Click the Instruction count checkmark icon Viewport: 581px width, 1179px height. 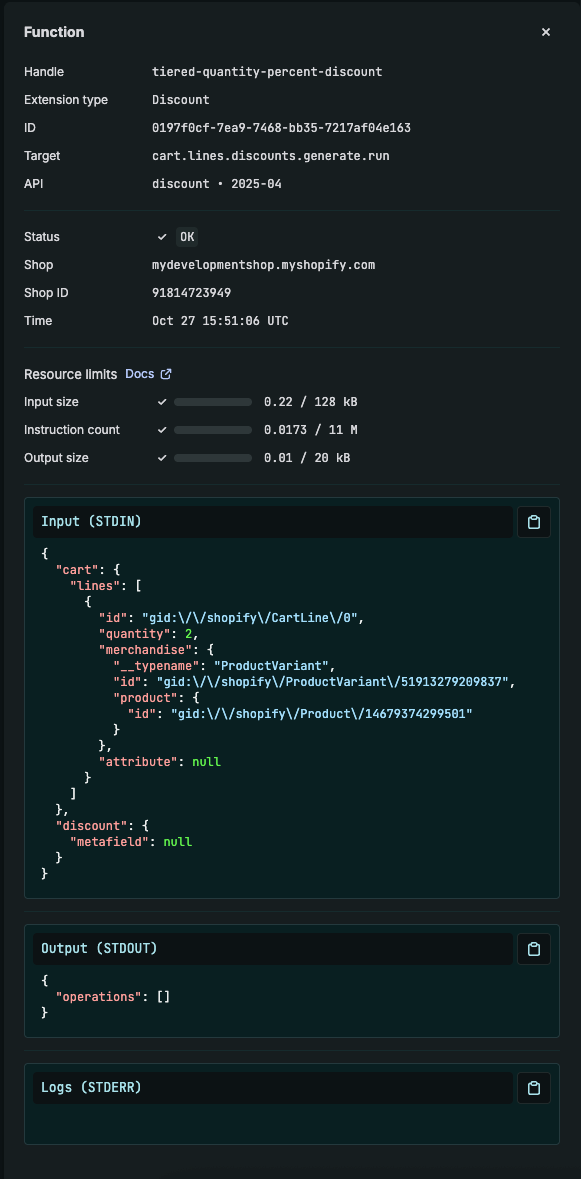(x=162, y=430)
